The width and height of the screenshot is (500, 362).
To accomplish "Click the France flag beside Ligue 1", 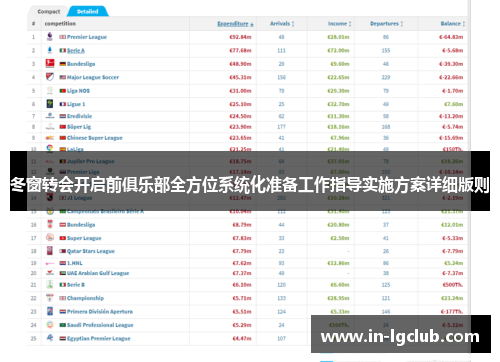I will [x=63, y=104].
